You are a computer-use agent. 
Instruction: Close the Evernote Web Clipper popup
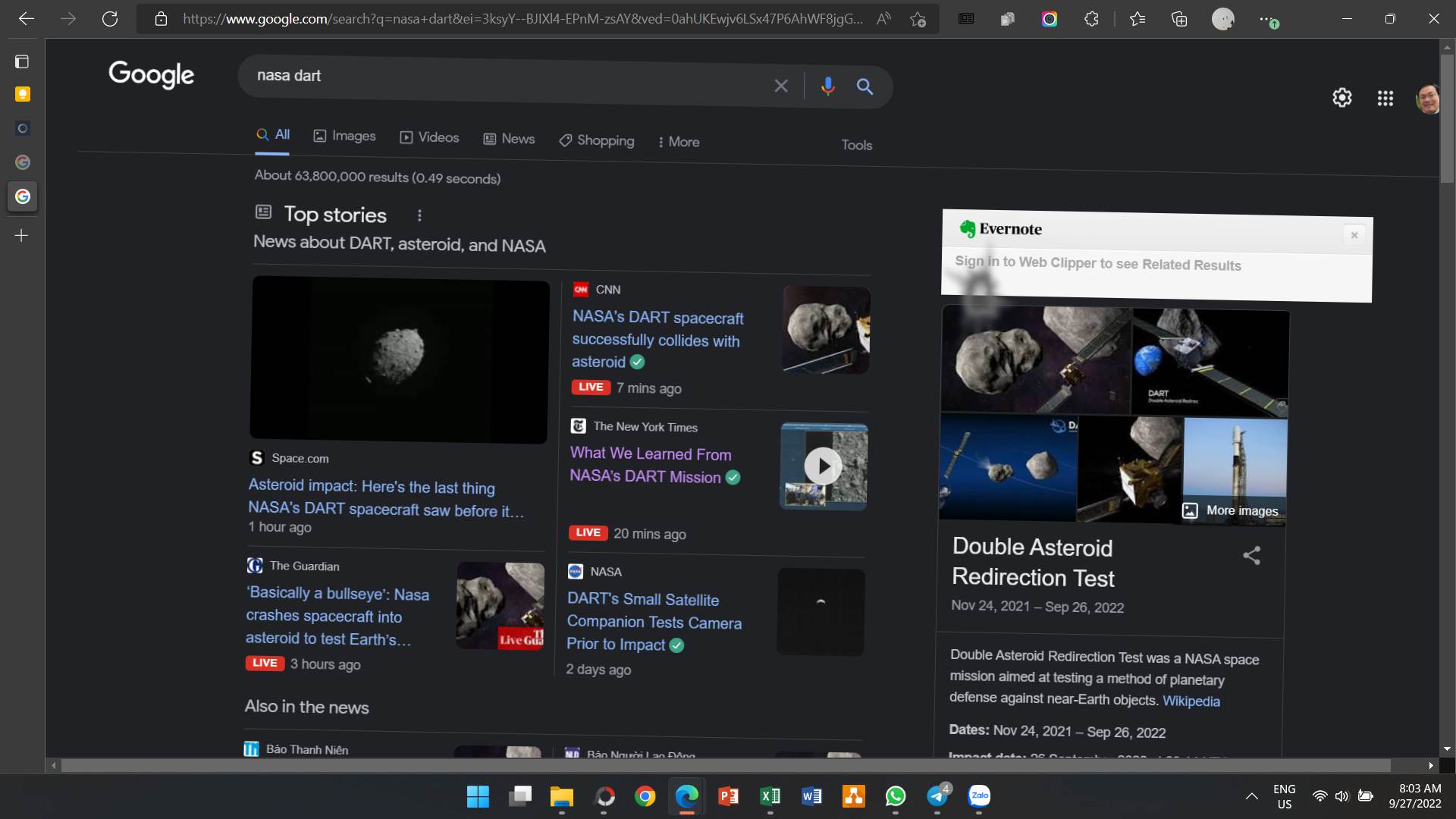pos(1354,235)
